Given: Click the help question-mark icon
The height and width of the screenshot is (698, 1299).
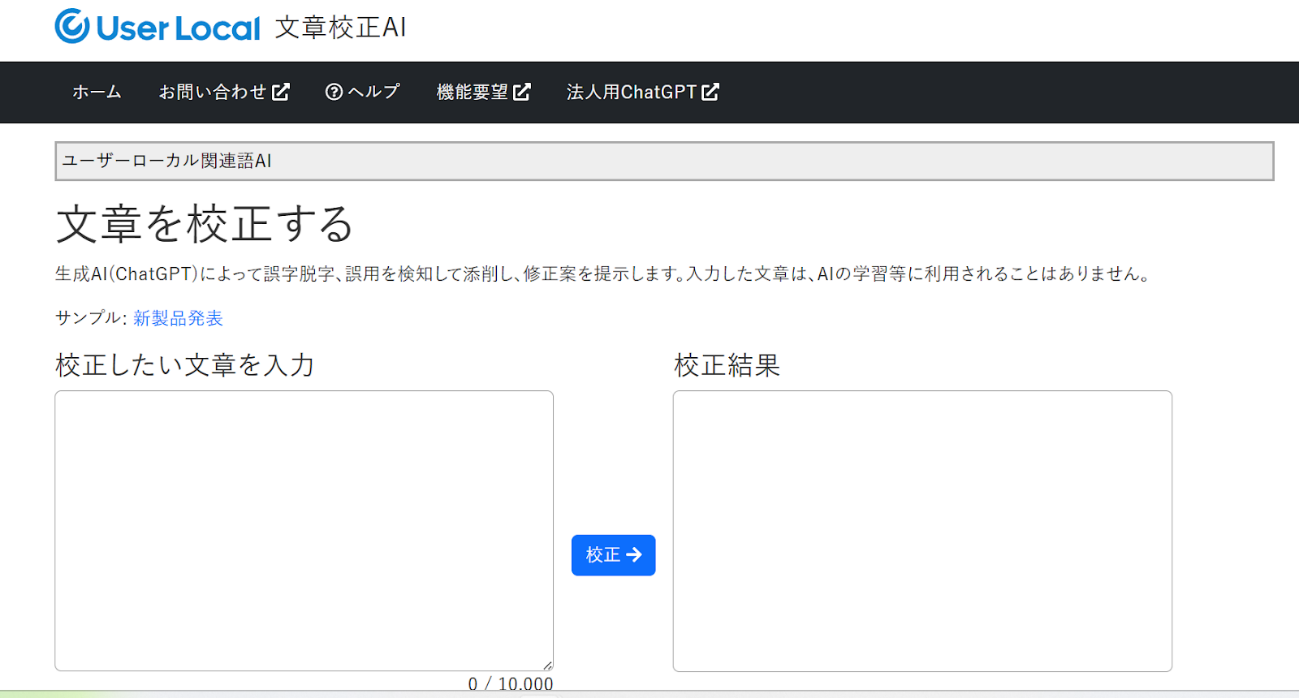Looking at the screenshot, I should point(331,92).
